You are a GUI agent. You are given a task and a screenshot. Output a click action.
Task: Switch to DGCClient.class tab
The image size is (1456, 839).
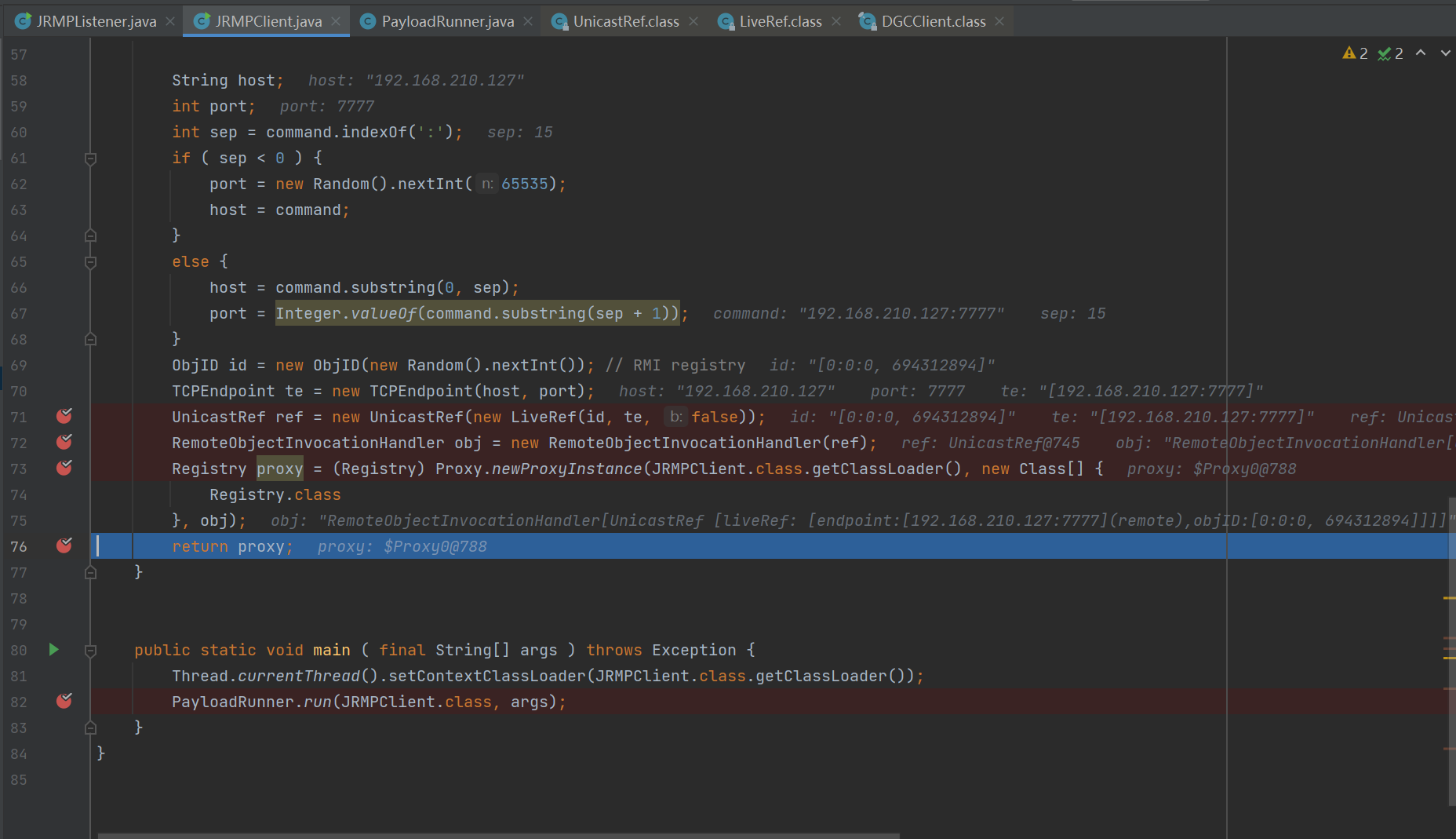(x=933, y=21)
